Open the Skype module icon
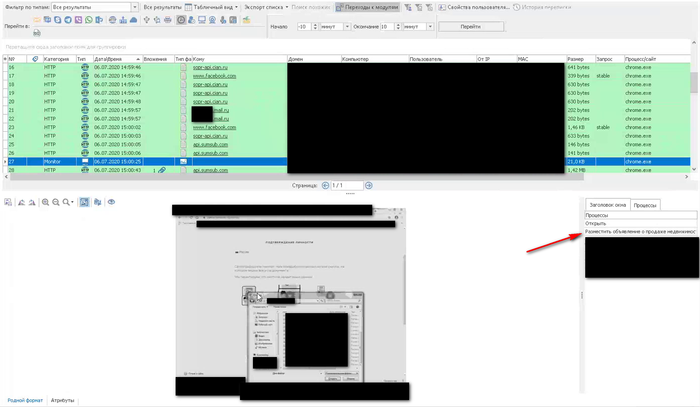 58,20
